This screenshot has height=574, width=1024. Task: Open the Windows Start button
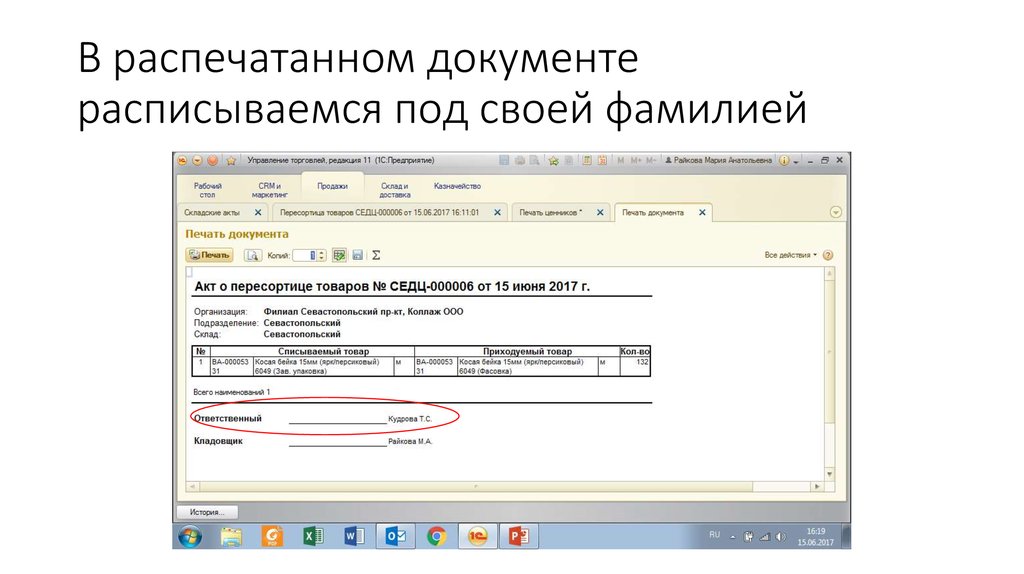click(x=190, y=537)
